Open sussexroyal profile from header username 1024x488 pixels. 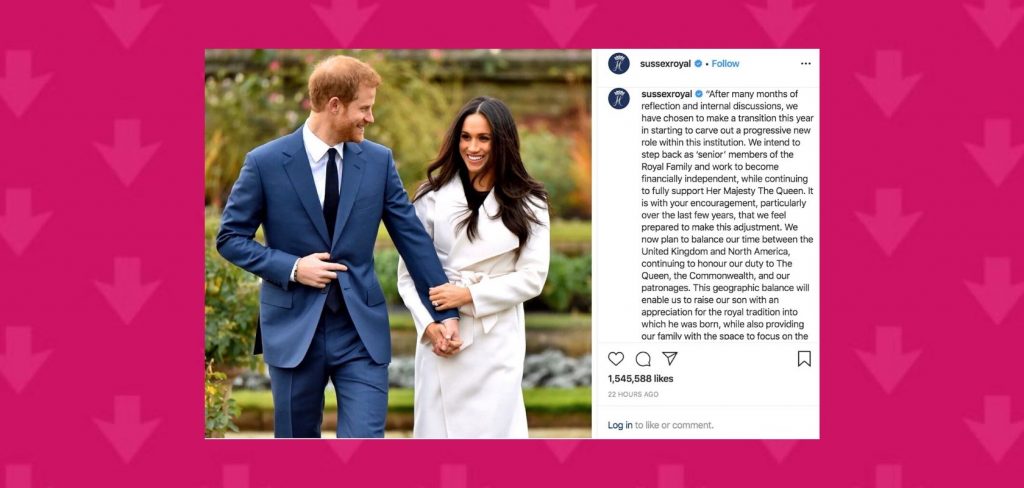665,63
